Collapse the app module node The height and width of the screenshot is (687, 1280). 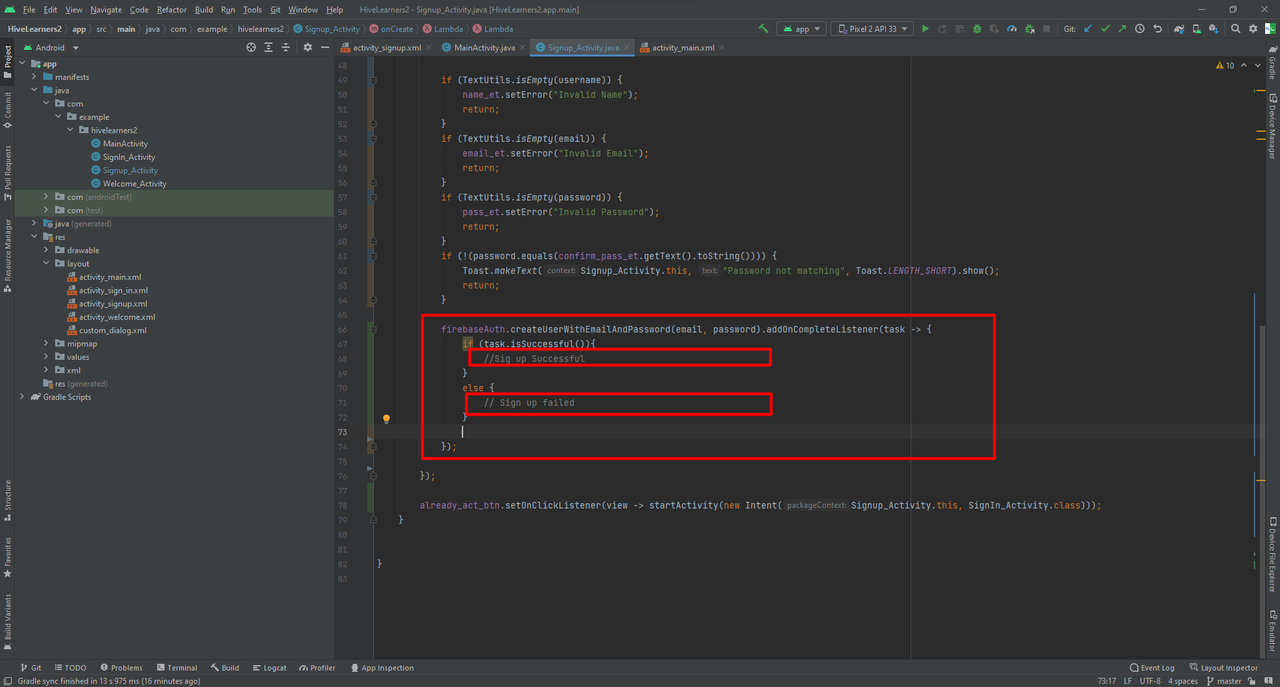tap(23, 64)
